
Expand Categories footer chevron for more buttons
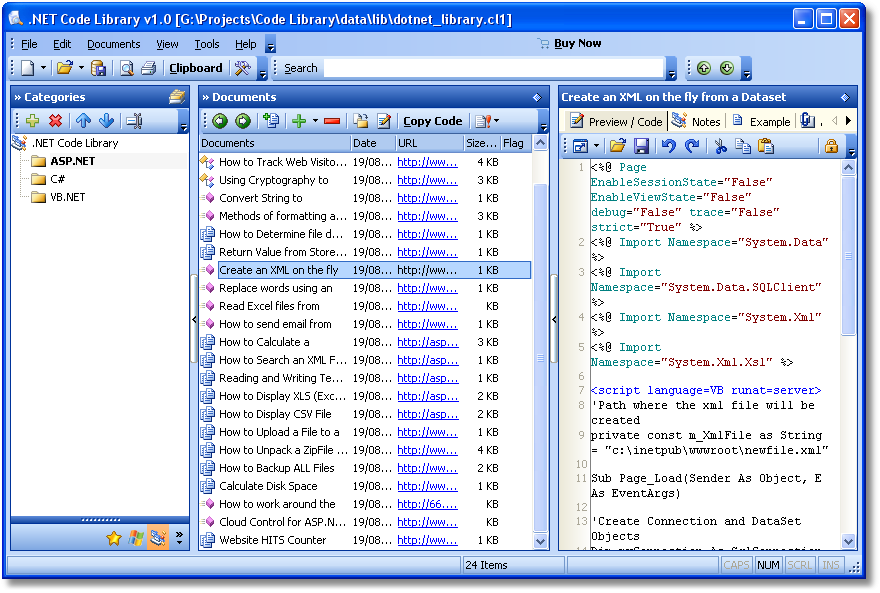[179, 538]
